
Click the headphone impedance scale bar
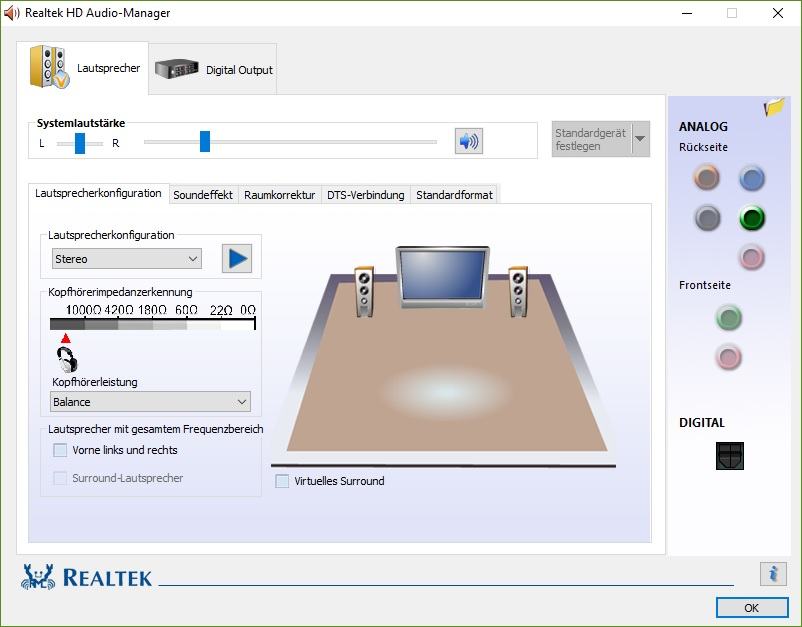point(152,324)
